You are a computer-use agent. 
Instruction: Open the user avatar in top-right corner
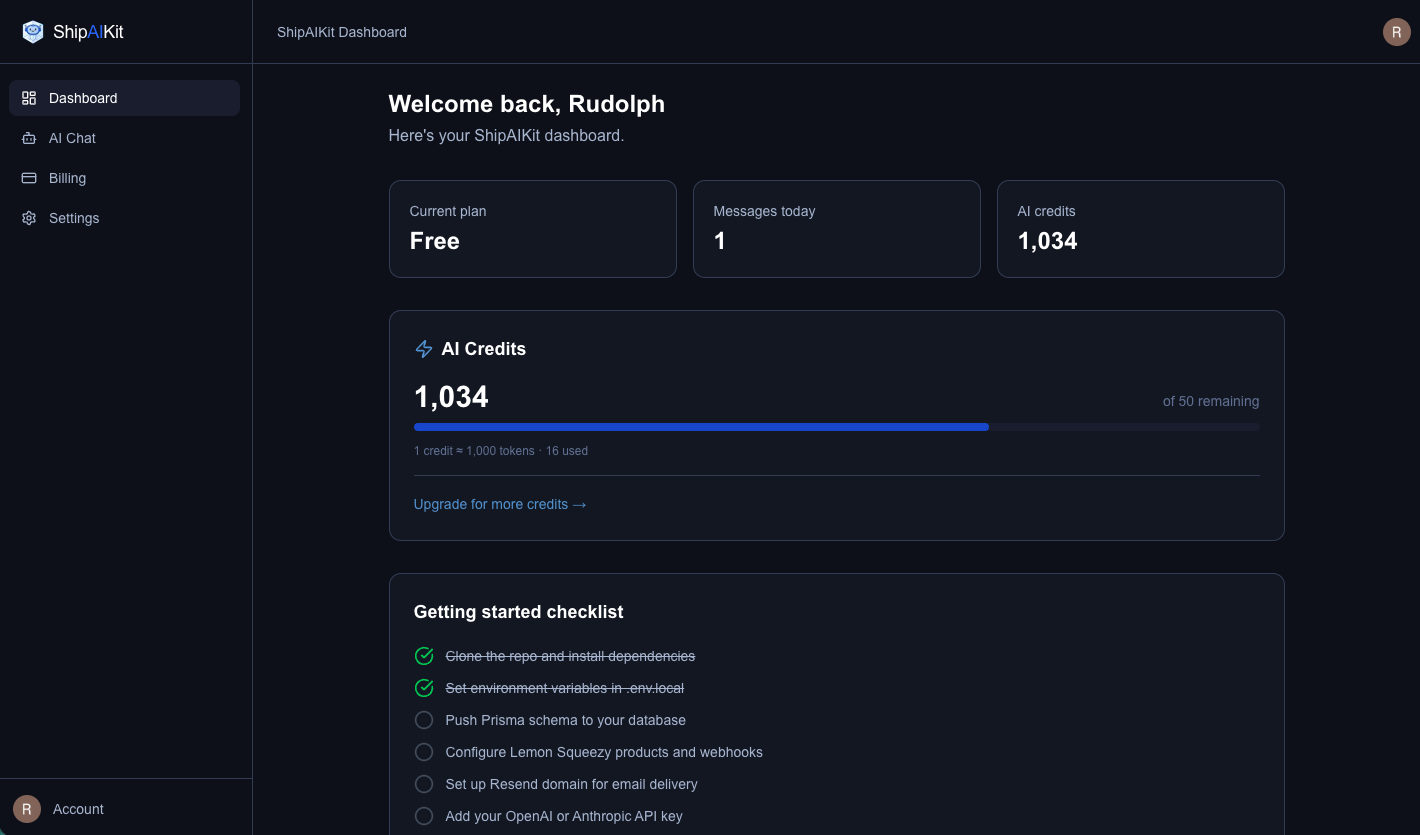1396,32
